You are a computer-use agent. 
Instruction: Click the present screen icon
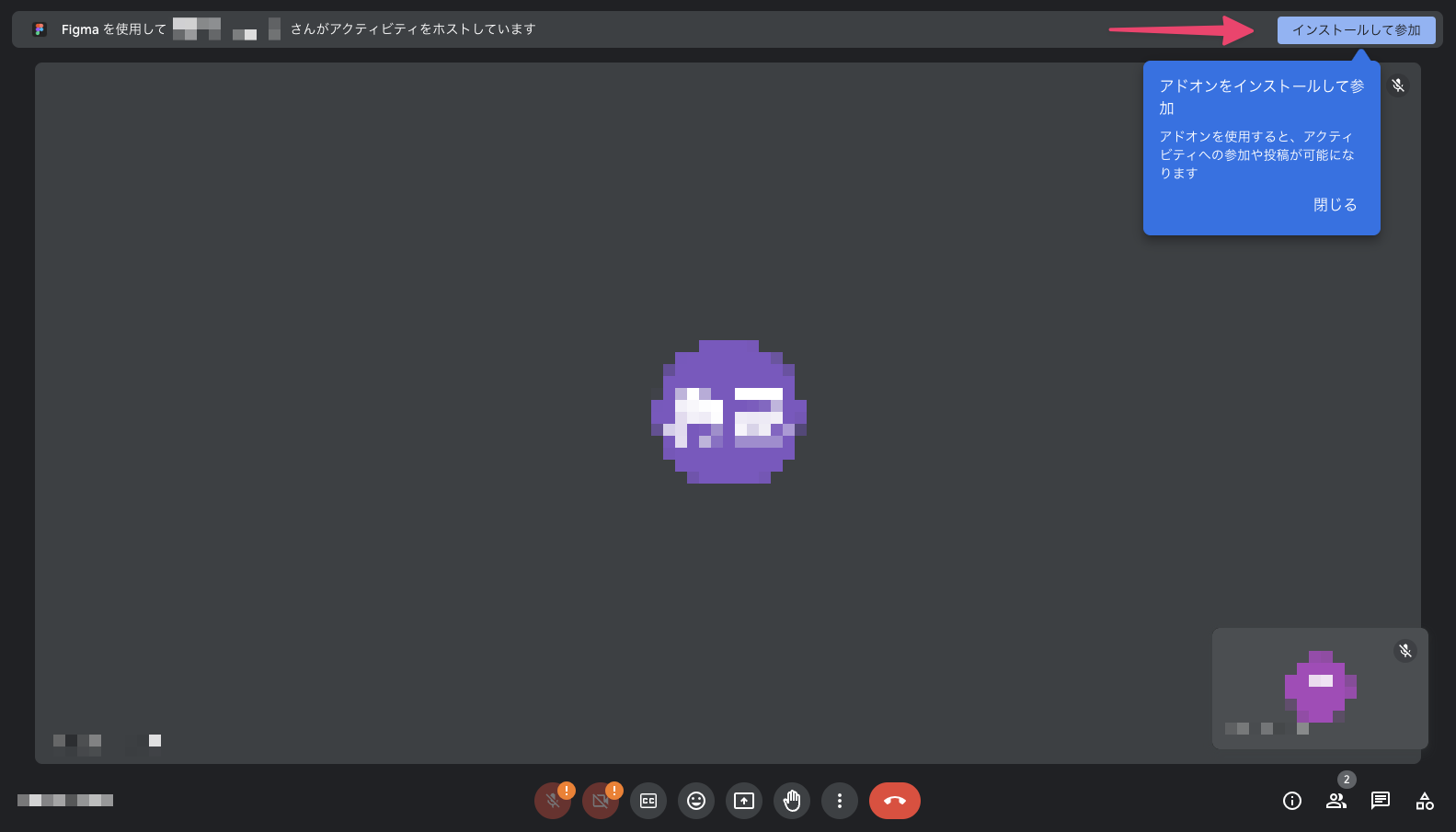(x=744, y=801)
